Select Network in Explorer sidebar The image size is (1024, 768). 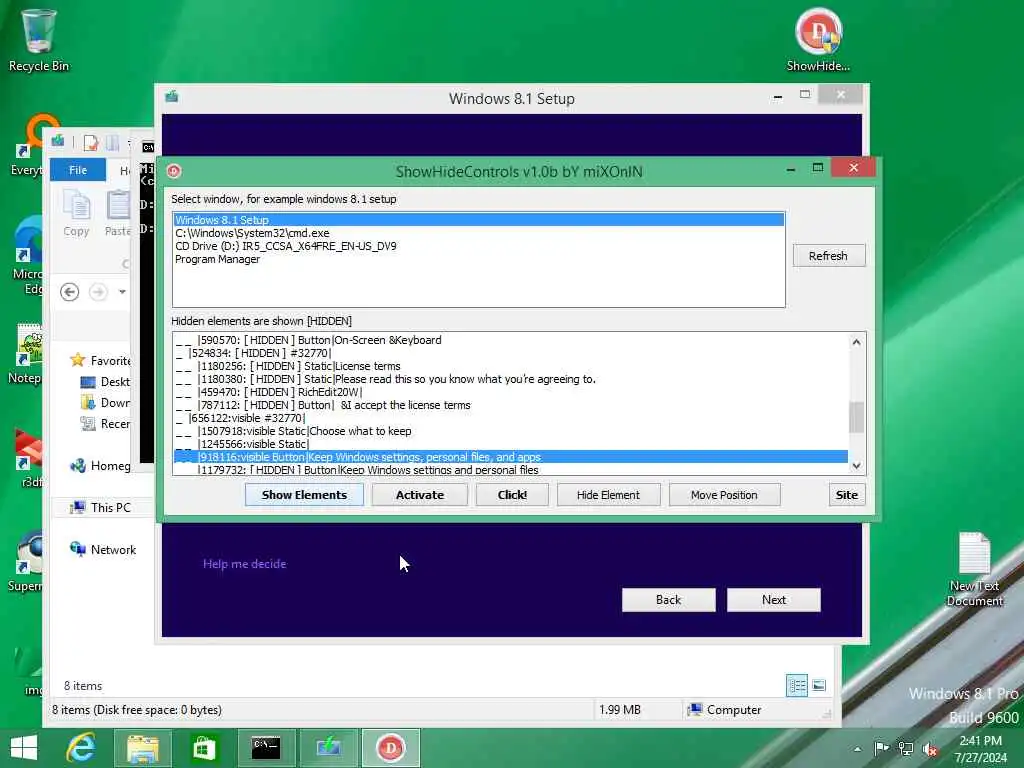[103, 549]
